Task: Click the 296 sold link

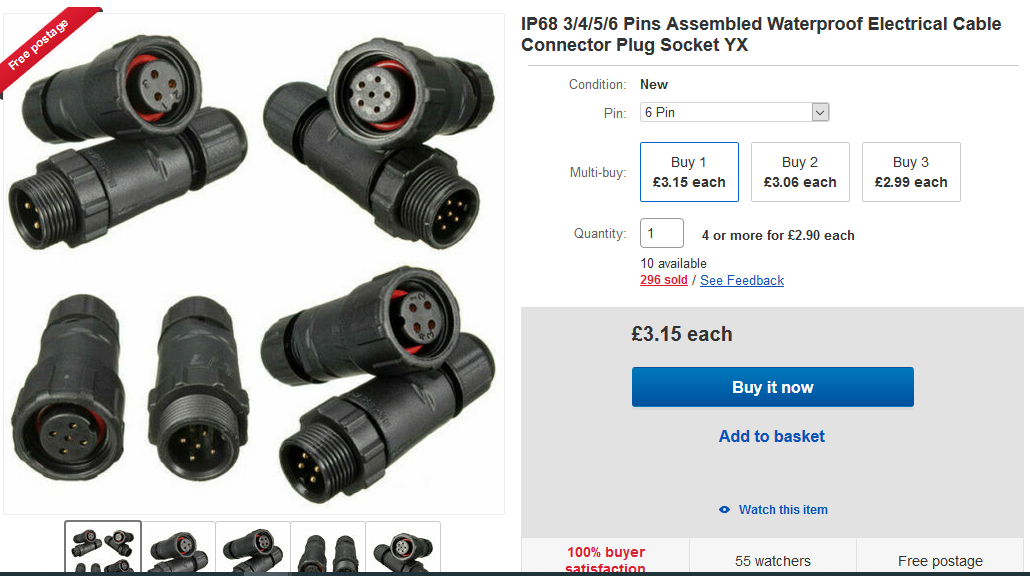Action: [x=664, y=280]
